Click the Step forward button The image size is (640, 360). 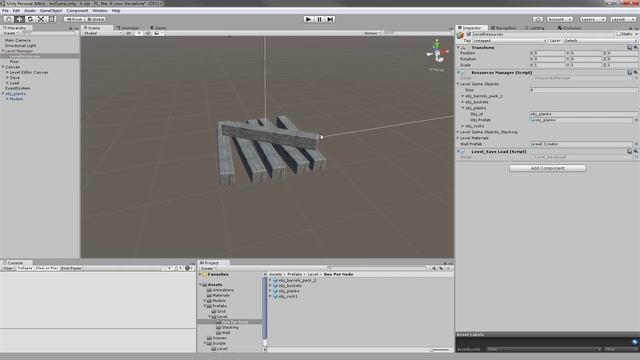pos(330,19)
